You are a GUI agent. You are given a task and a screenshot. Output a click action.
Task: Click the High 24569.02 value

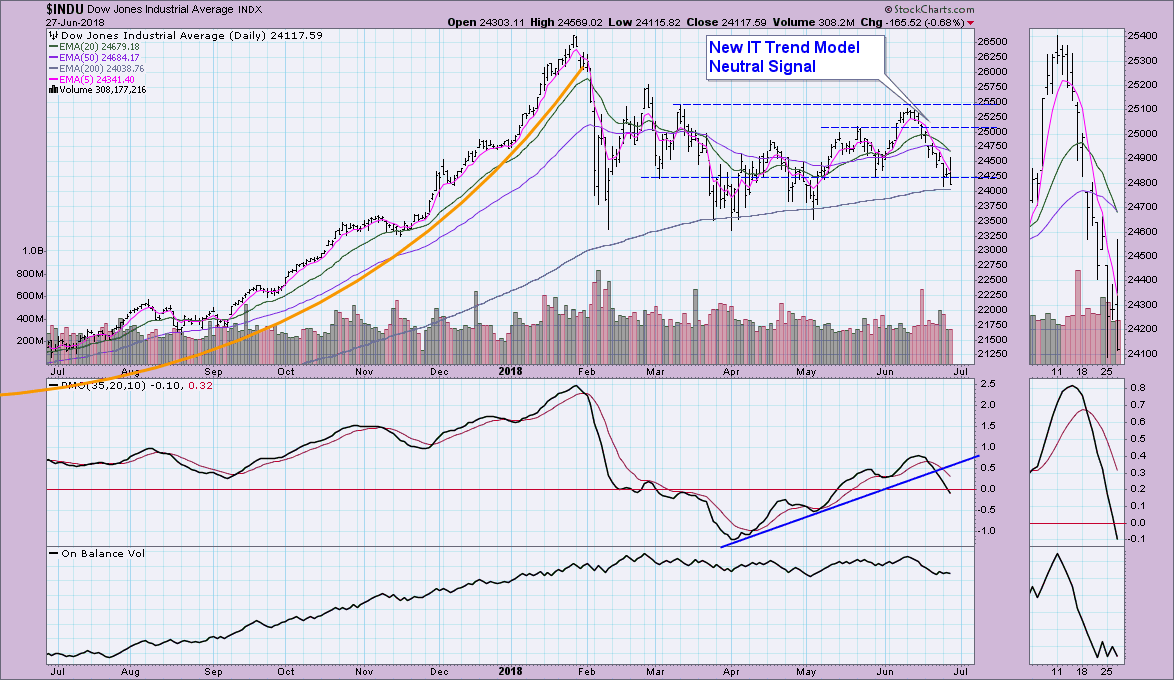coord(566,22)
